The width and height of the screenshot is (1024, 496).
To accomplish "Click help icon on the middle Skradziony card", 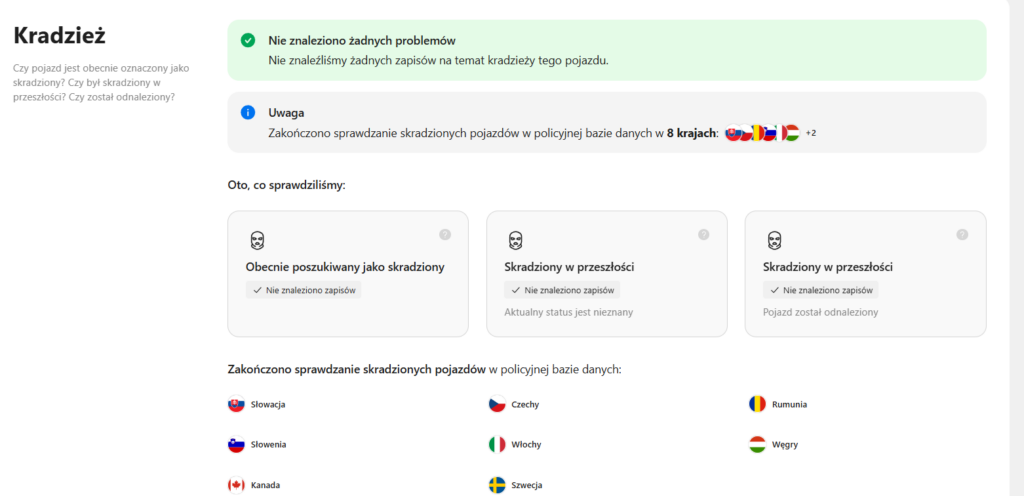I will click(703, 234).
